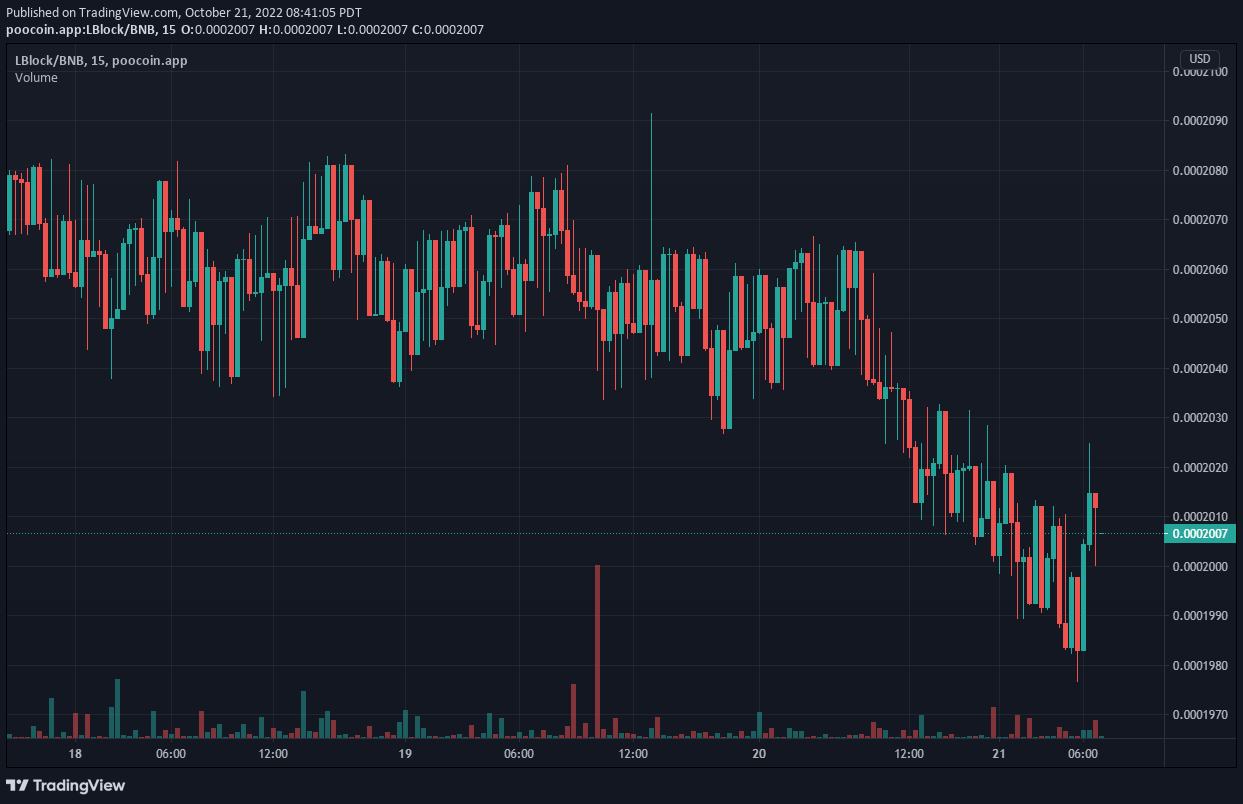Click the last red candle on chart

click(x=1096, y=500)
